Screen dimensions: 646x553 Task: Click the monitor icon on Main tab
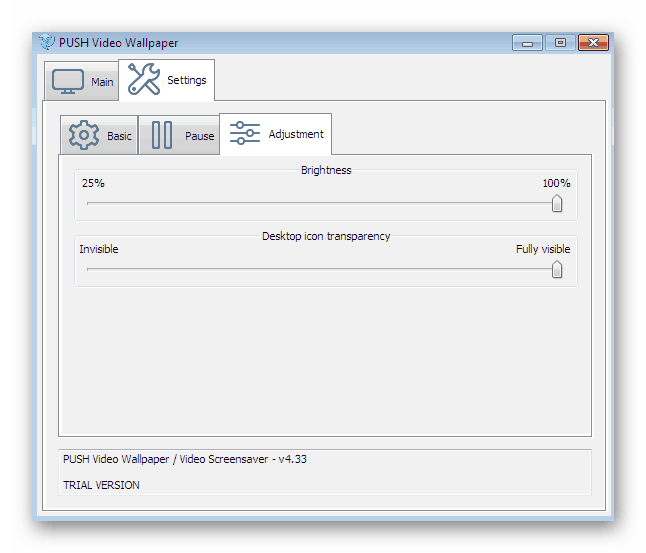pyautogui.click(x=68, y=82)
